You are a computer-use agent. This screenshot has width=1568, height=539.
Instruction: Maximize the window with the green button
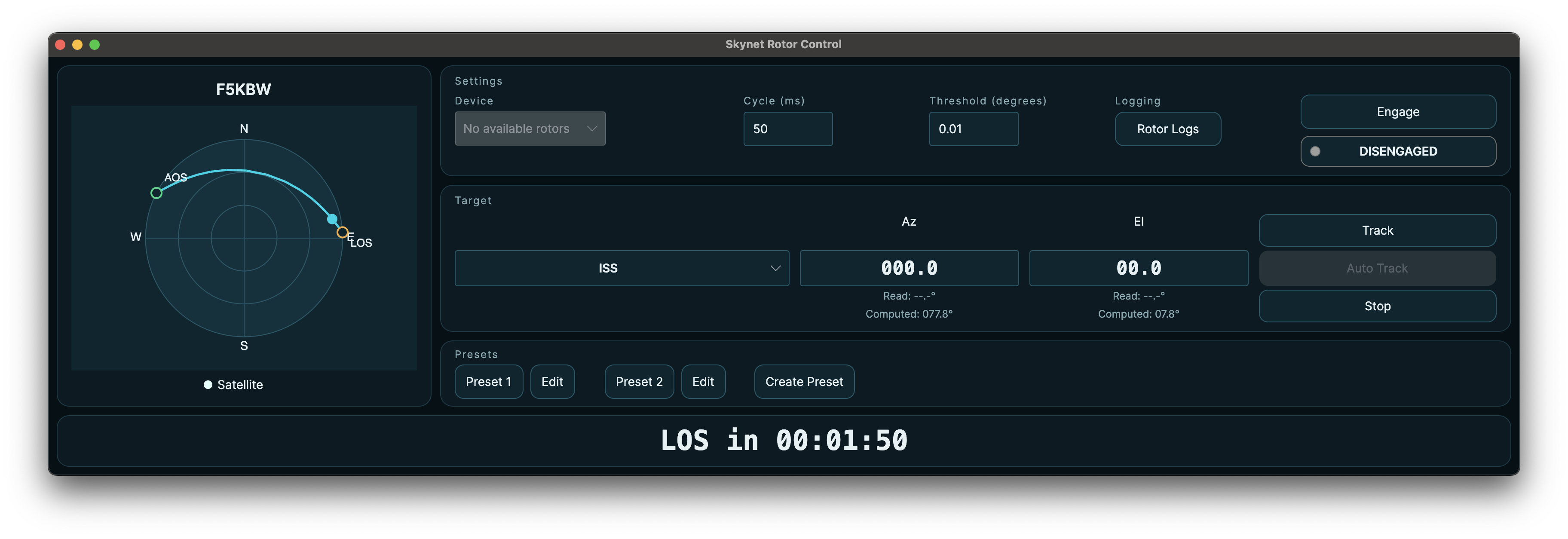pyautogui.click(x=95, y=44)
